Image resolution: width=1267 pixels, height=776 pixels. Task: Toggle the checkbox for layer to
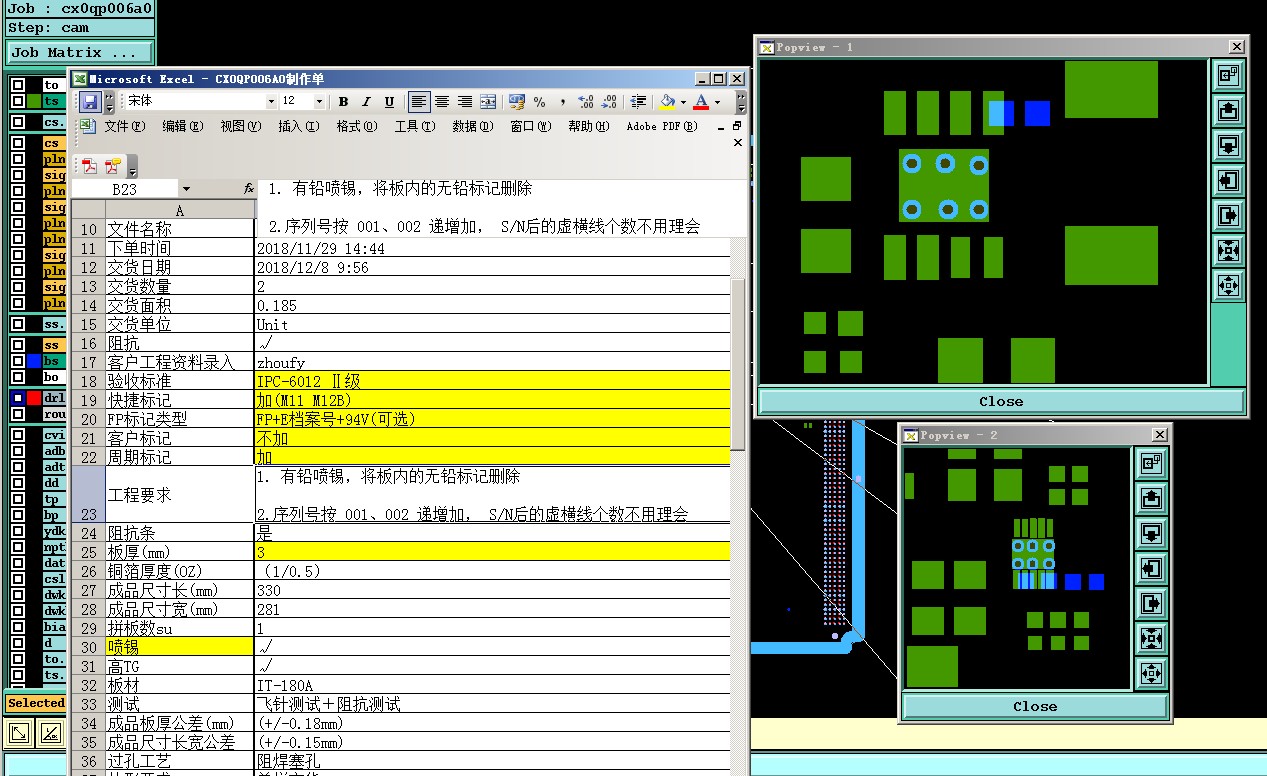coord(18,85)
